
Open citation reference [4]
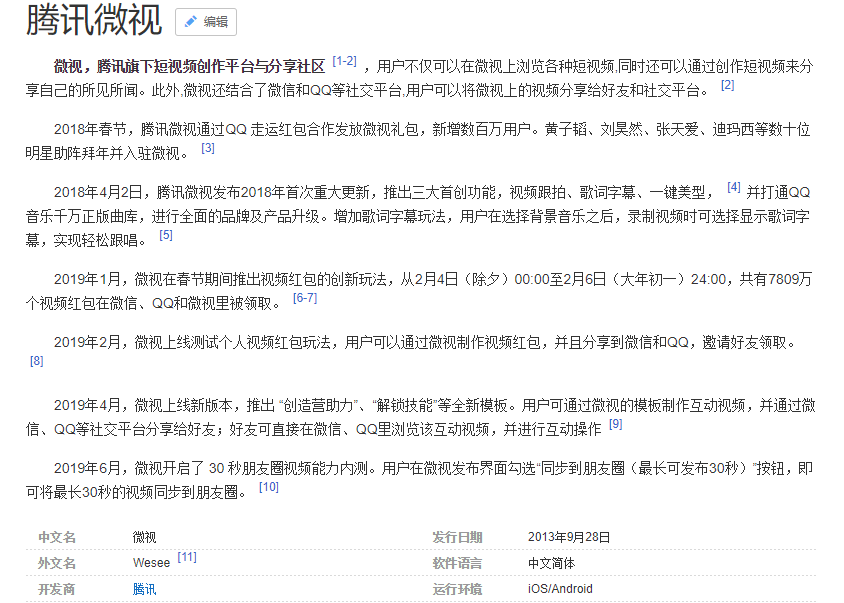734,187
